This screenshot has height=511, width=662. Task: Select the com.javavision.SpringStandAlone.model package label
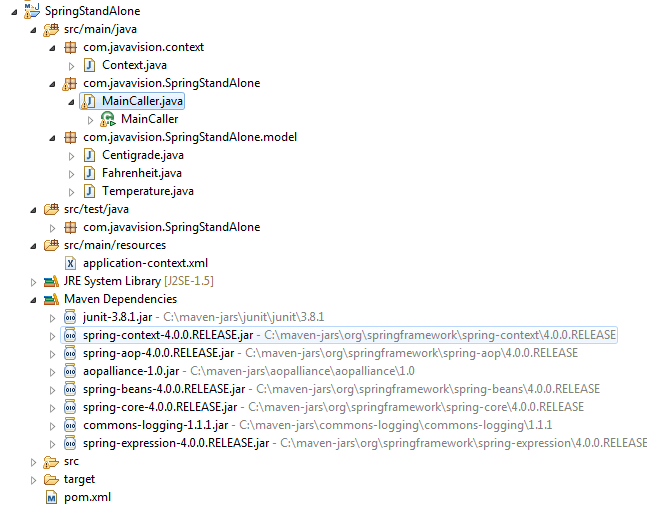click(x=190, y=137)
